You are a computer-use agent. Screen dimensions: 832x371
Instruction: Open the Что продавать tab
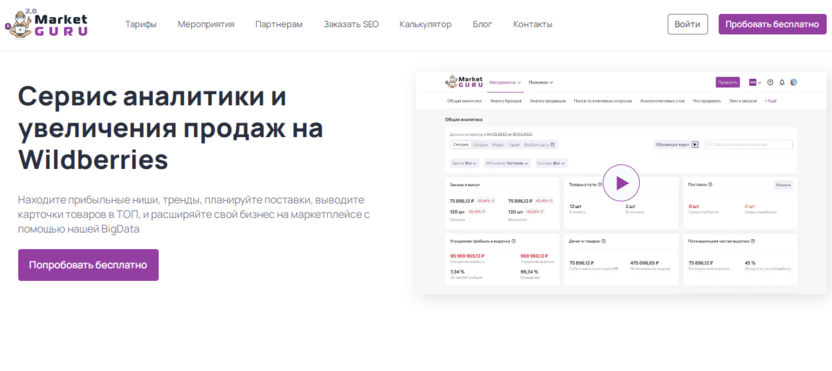pos(706,100)
